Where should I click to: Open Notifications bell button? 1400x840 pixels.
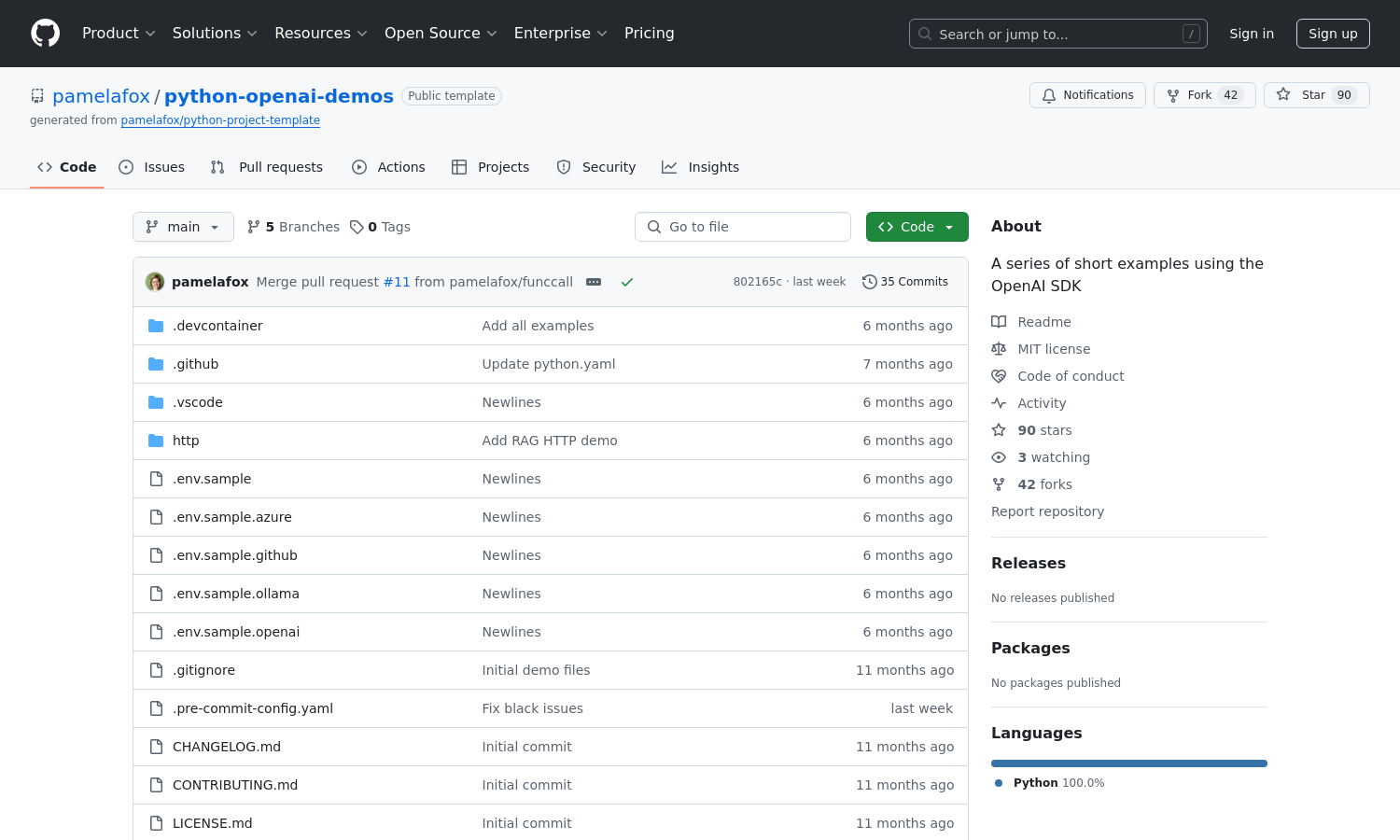1087,95
